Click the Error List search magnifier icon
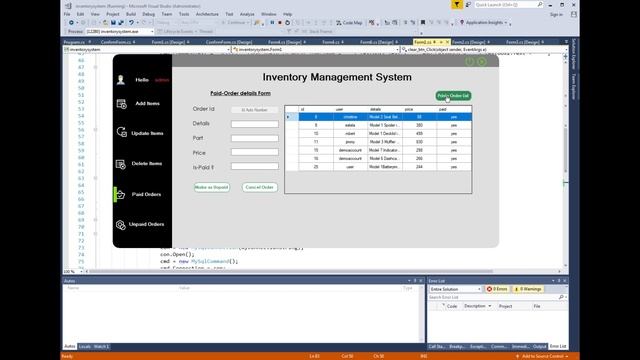 (x=561, y=297)
